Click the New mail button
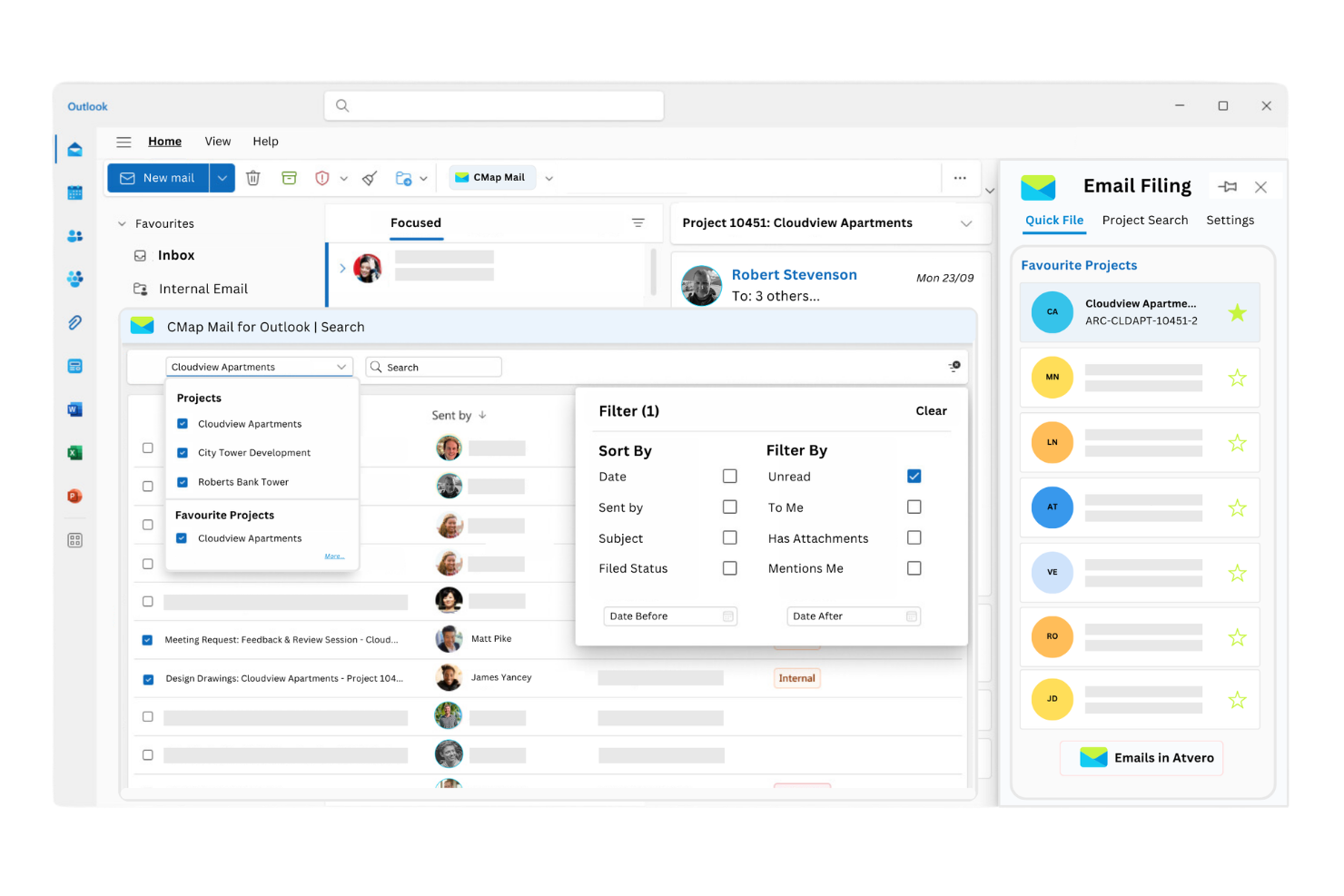Viewport: 1344px width, 896px height. point(159,178)
